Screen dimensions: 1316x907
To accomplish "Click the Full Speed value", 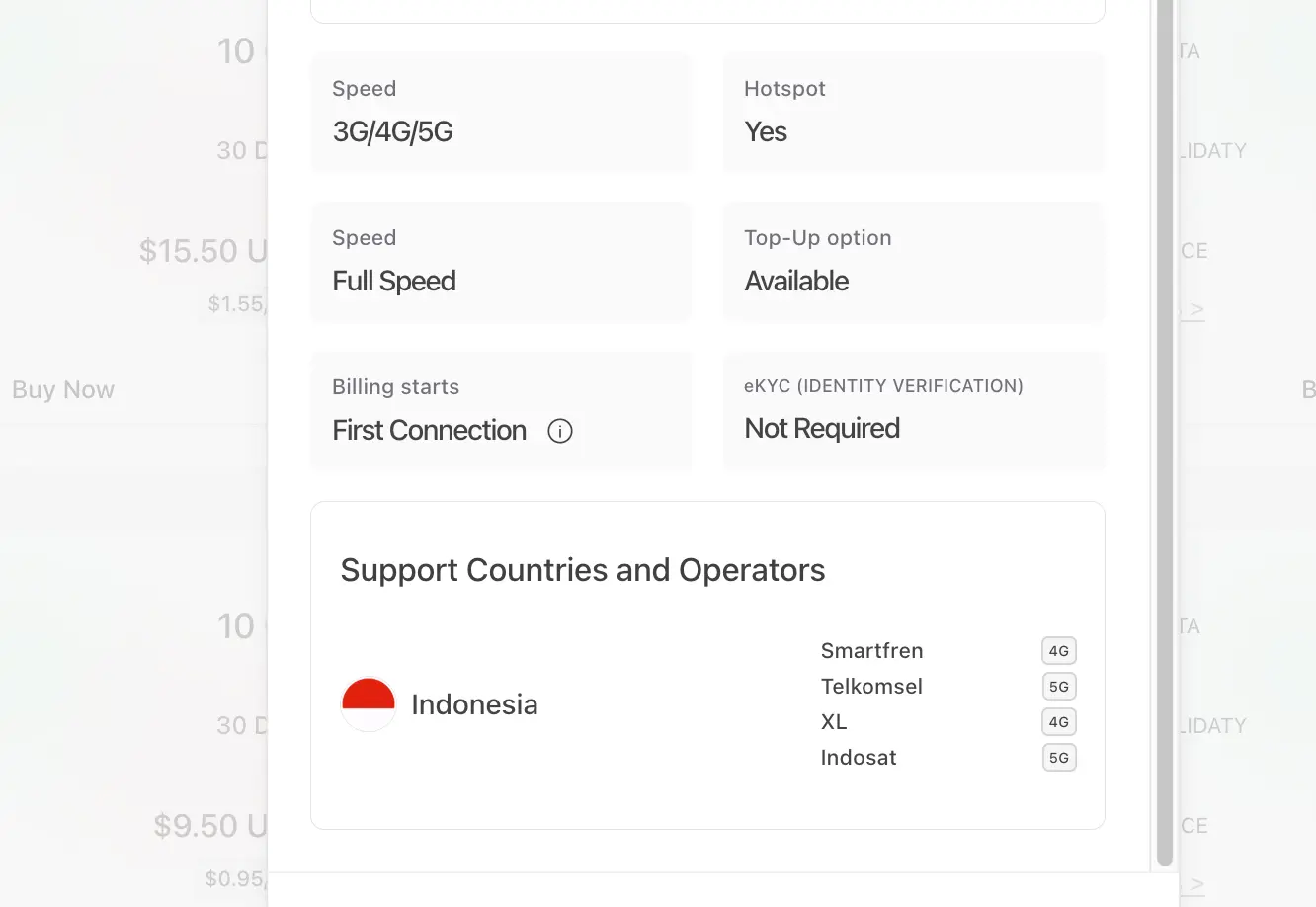I will (394, 282).
